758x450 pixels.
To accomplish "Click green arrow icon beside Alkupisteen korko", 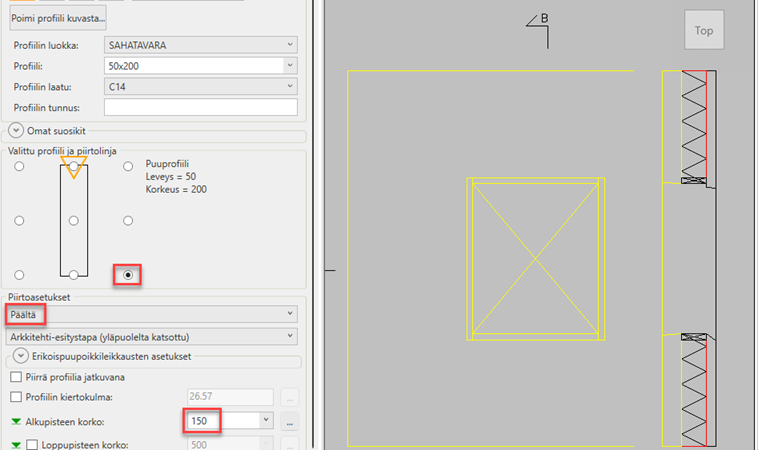I will [16, 421].
